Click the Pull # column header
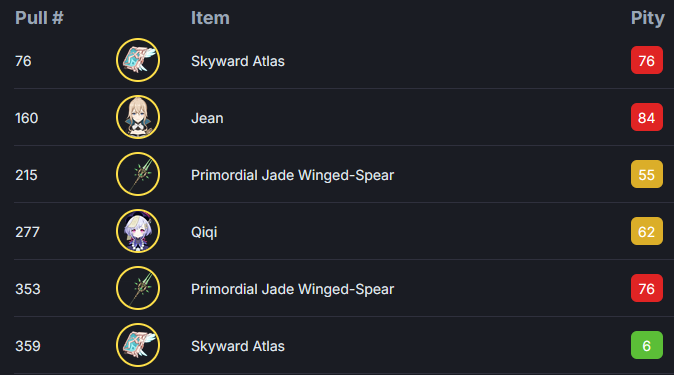 [39, 18]
